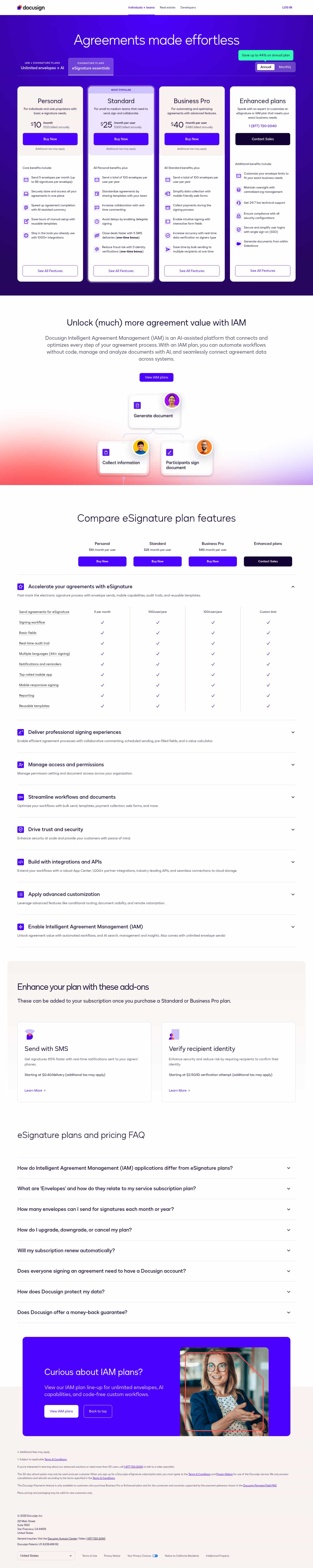Switch billing to Monthly
Viewport: 313px width, 1568px height.
pyautogui.click(x=285, y=67)
